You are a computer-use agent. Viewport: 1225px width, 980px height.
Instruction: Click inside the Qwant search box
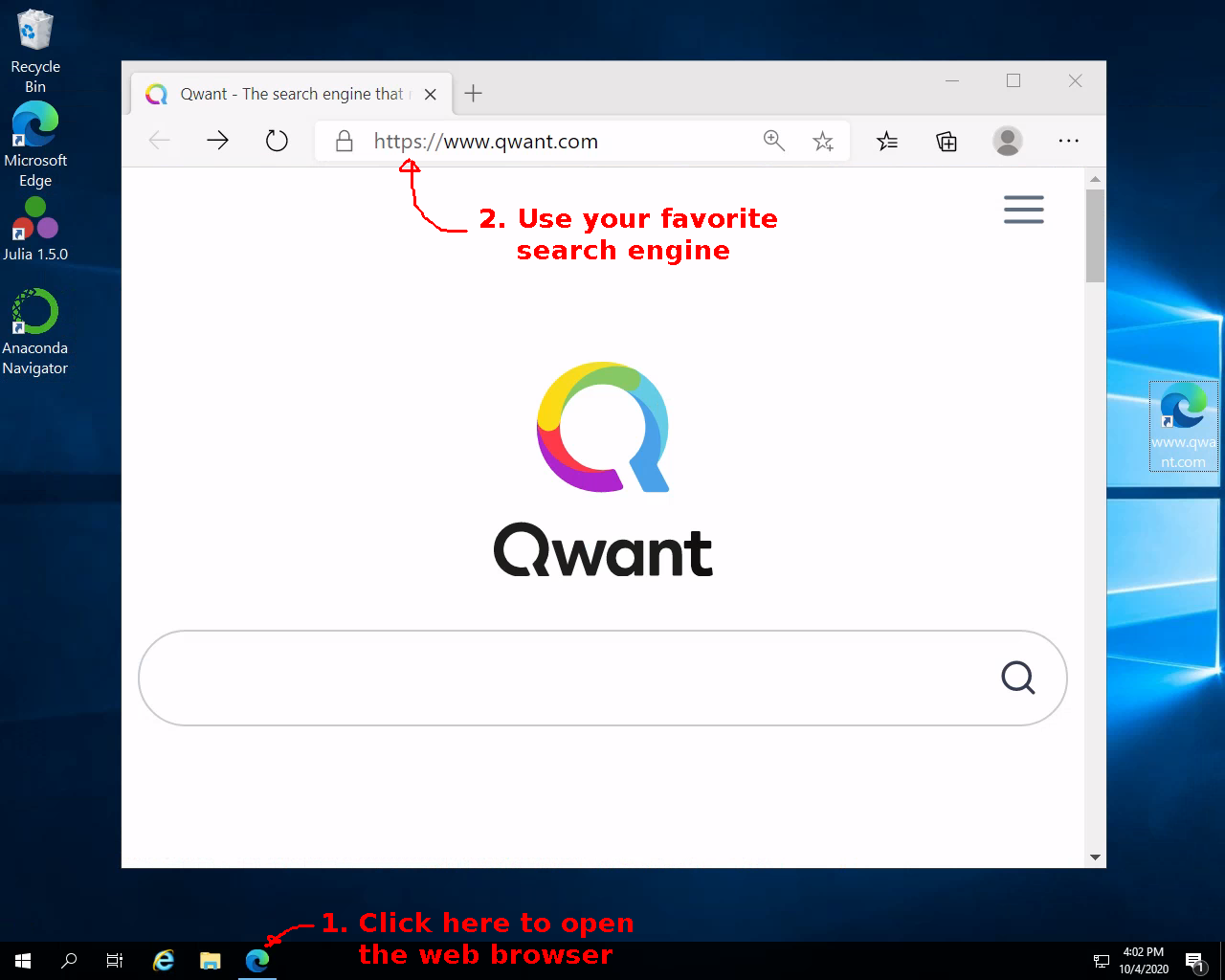click(x=603, y=678)
